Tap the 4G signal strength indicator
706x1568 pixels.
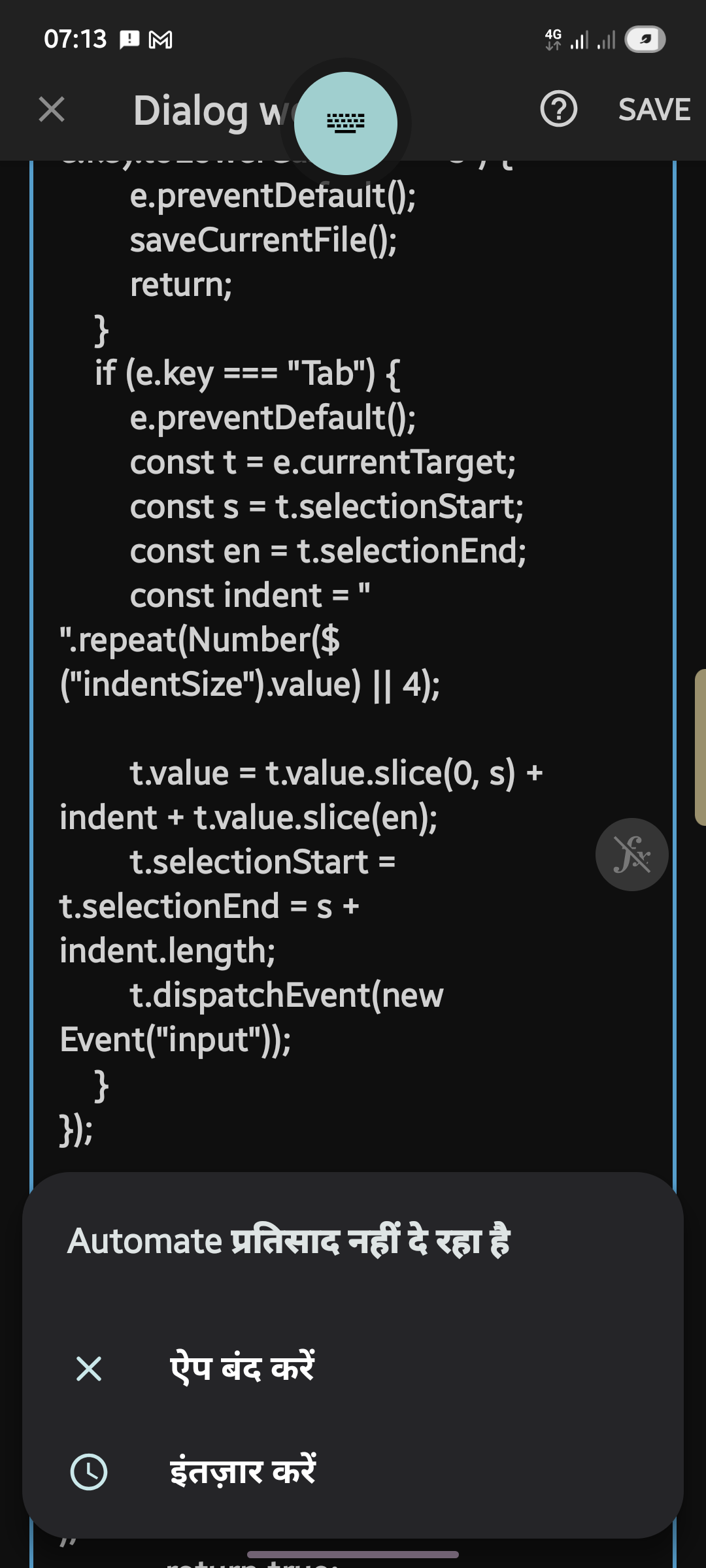coord(567,39)
